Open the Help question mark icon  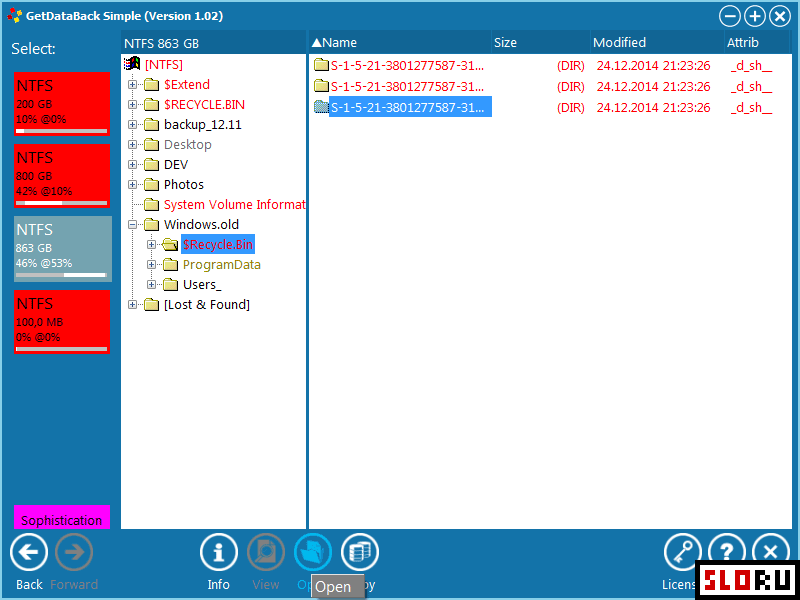tap(727, 552)
